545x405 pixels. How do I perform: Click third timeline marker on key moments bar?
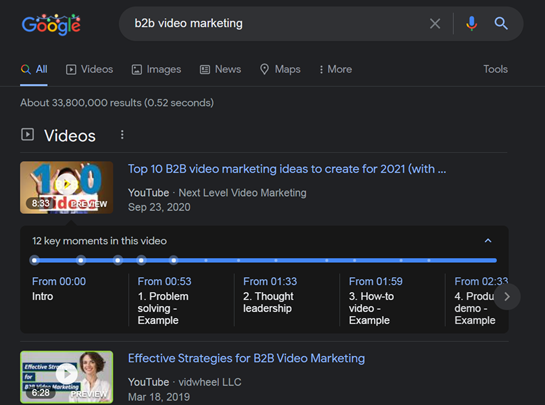click(118, 260)
